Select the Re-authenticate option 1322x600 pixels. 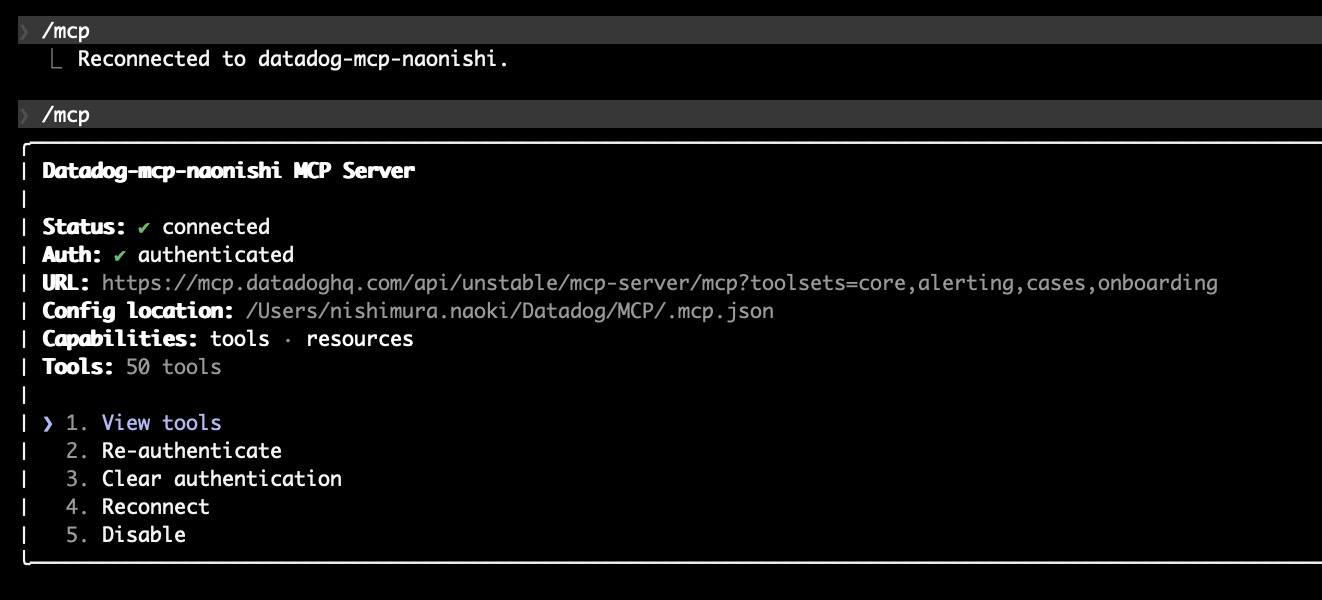(190, 450)
